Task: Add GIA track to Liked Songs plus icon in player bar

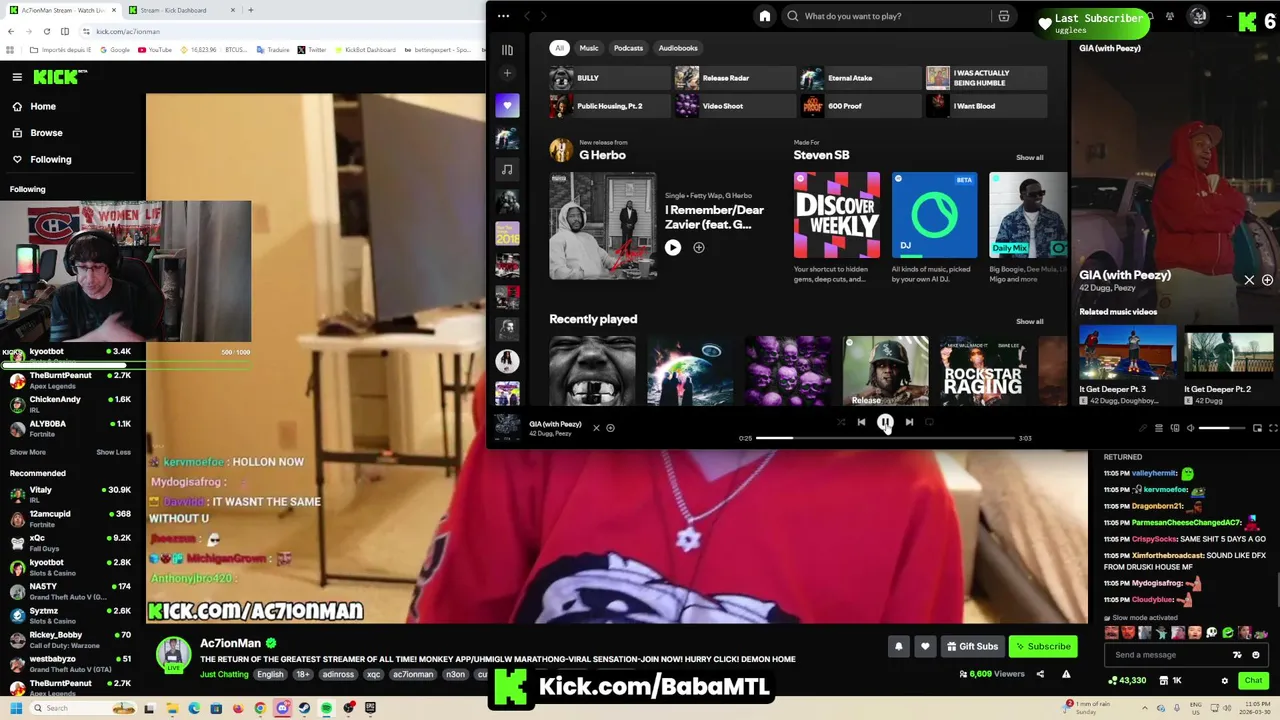Action: (610, 428)
